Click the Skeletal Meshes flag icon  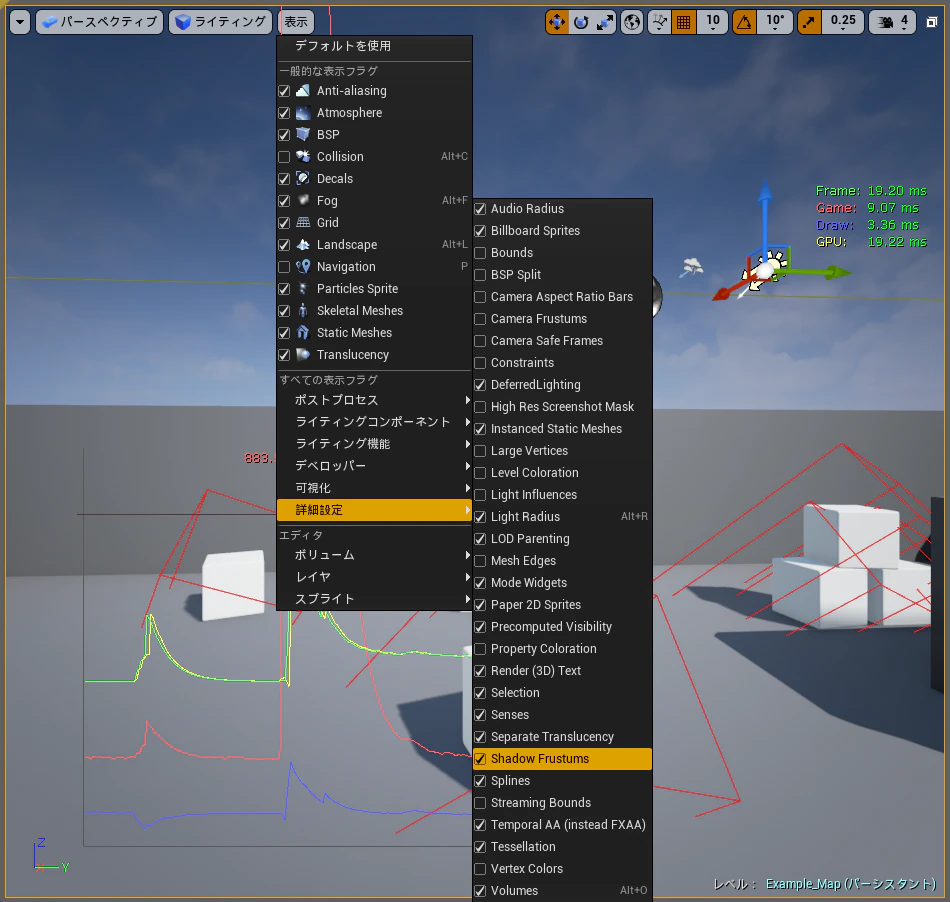303,311
